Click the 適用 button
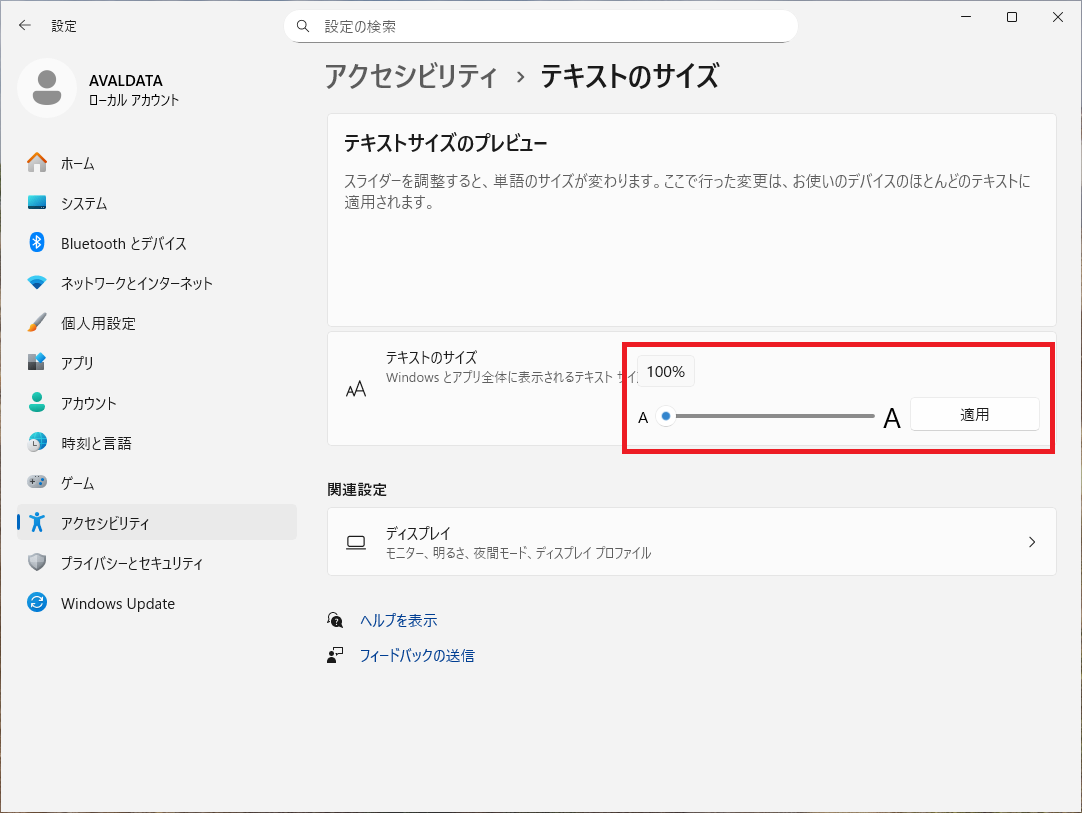This screenshot has width=1082, height=813. coord(974,414)
